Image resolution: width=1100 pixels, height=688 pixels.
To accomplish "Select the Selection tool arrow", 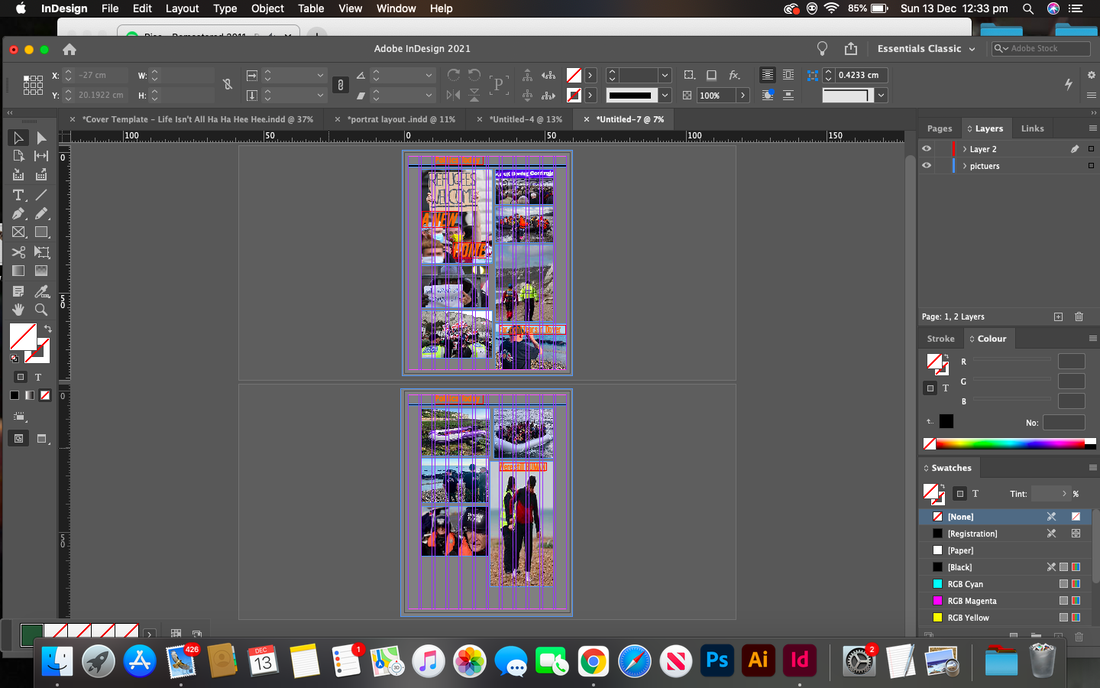I will (18, 138).
